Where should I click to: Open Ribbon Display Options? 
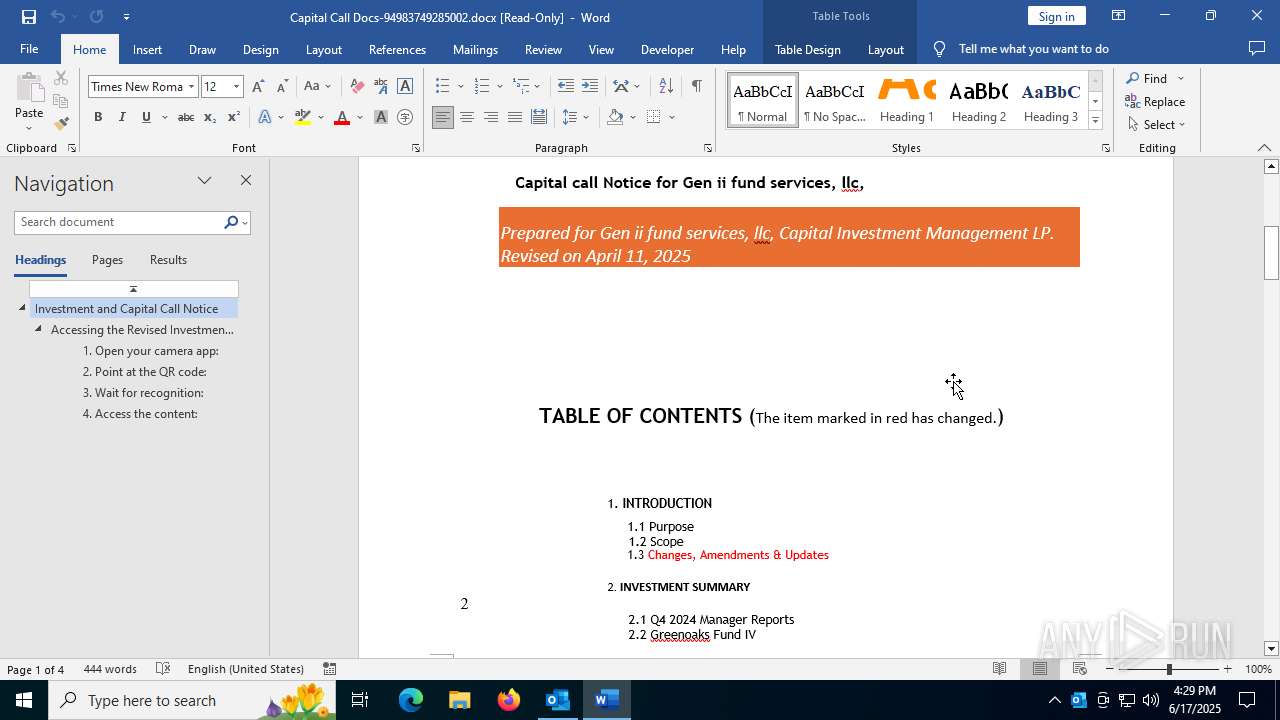(x=1118, y=16)
